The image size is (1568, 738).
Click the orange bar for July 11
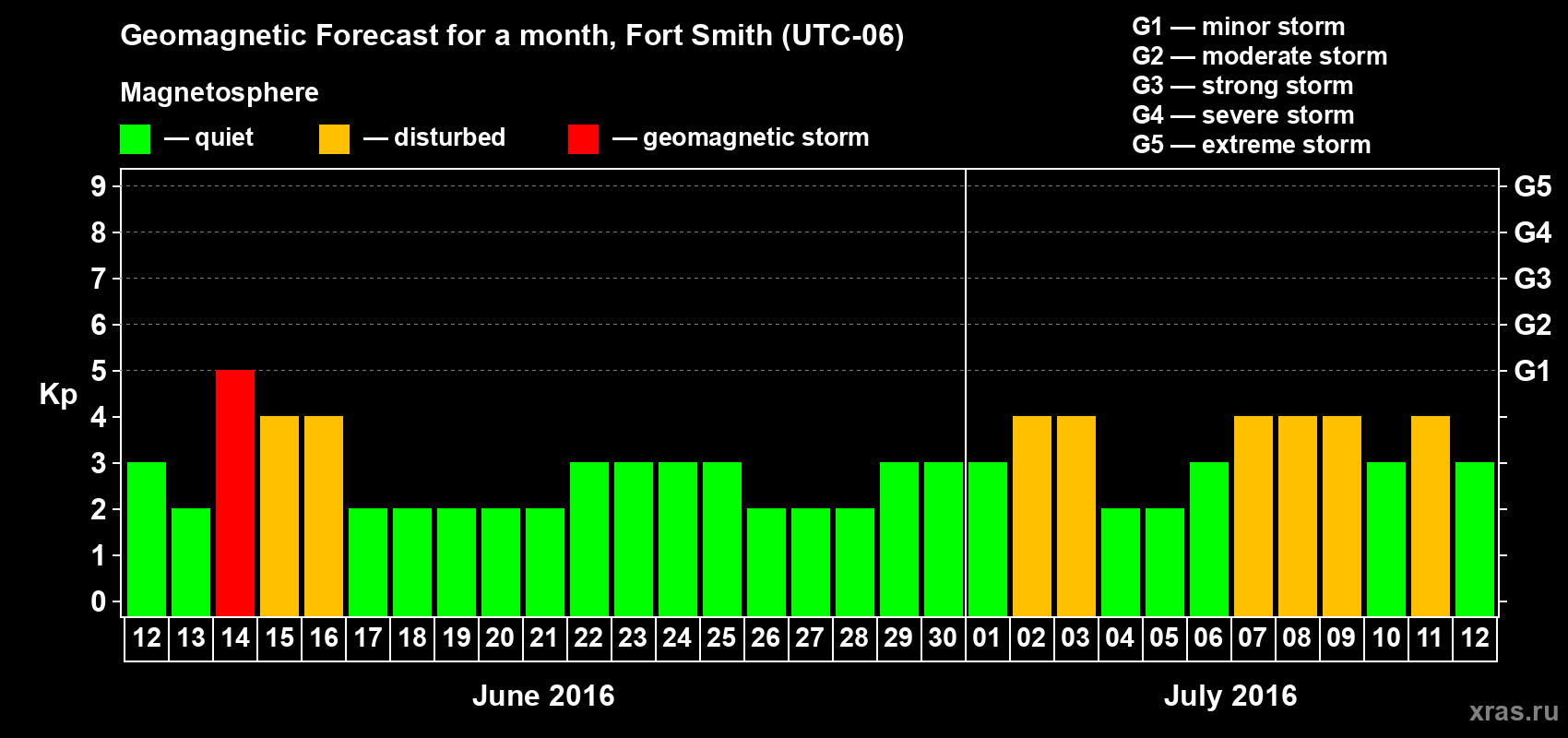(x=1431, y=517)
